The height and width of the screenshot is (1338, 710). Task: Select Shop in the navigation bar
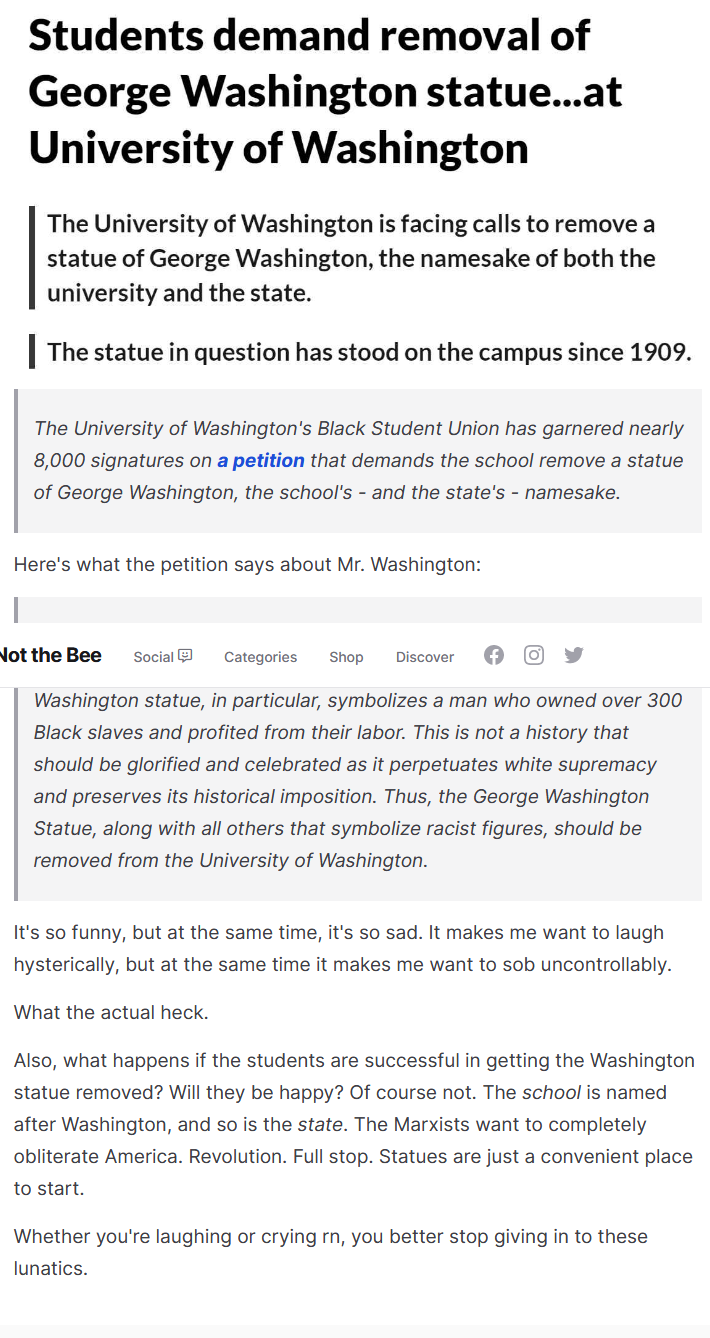coord(346,657)
